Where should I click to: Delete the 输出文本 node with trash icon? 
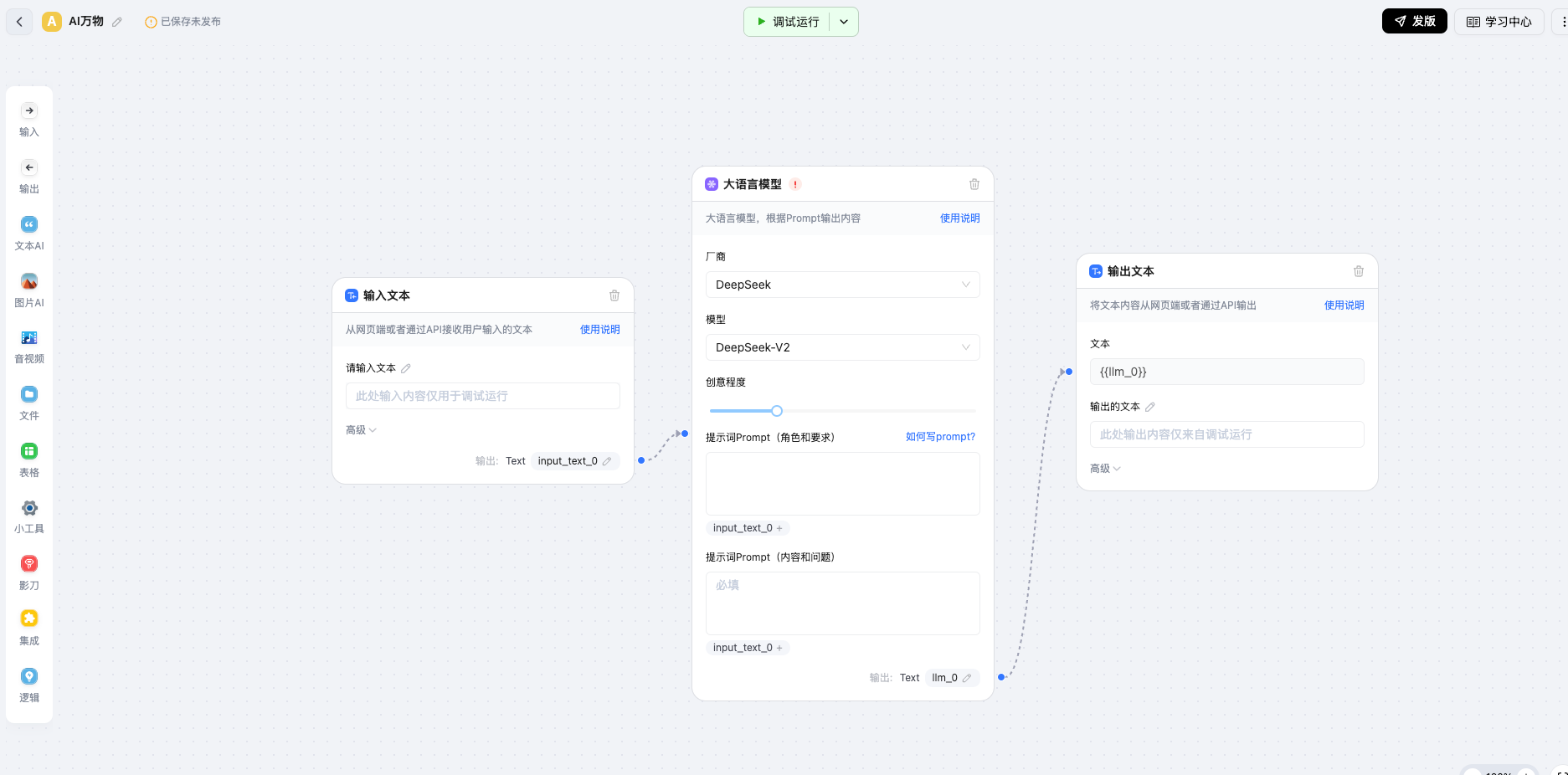pyautogui.click(x=1359, y=271)
